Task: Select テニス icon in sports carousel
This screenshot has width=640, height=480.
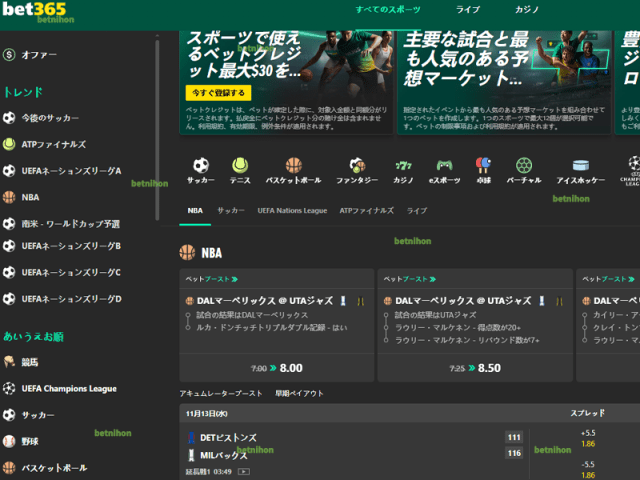Action: click(x=240, y=165)
